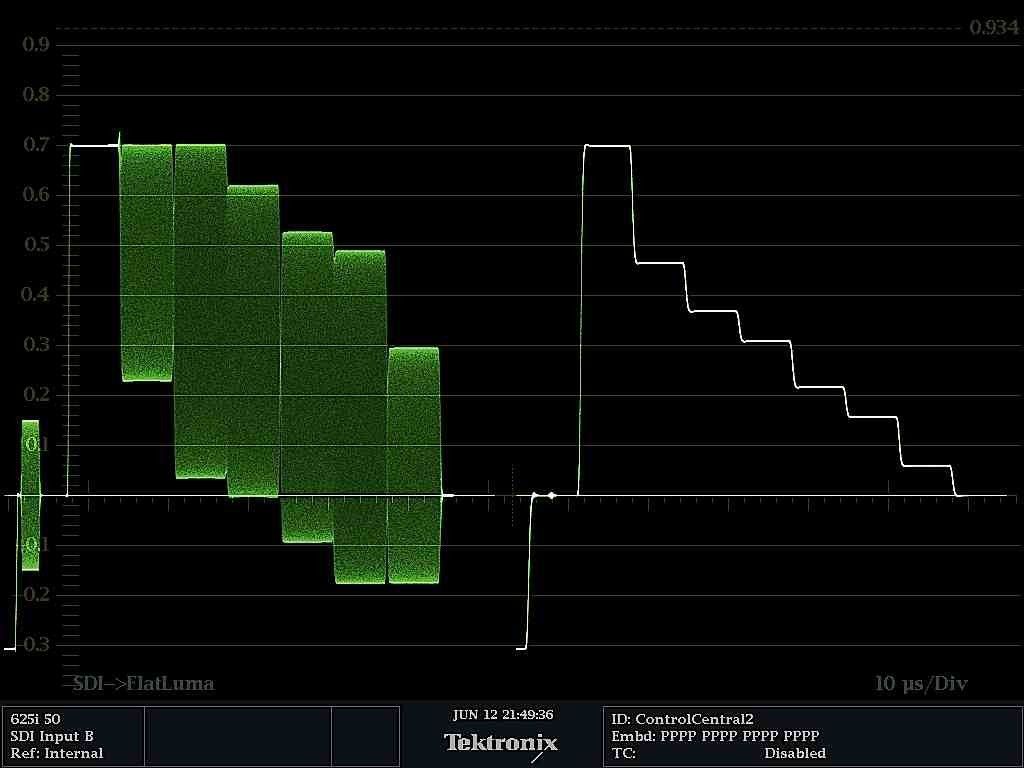Click the diagonal tick mark under Tektronix logo
The image size is (1024, 768).
(538, 757)
